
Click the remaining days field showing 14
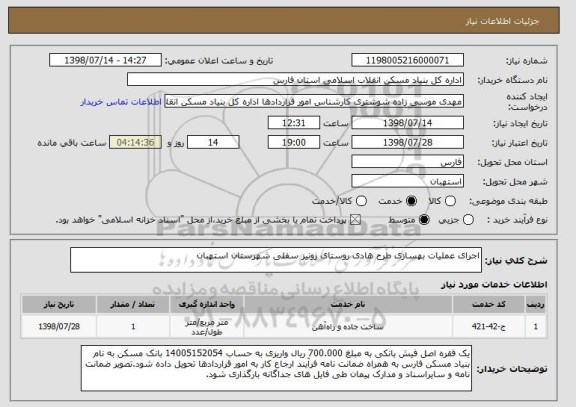(213, 143)
